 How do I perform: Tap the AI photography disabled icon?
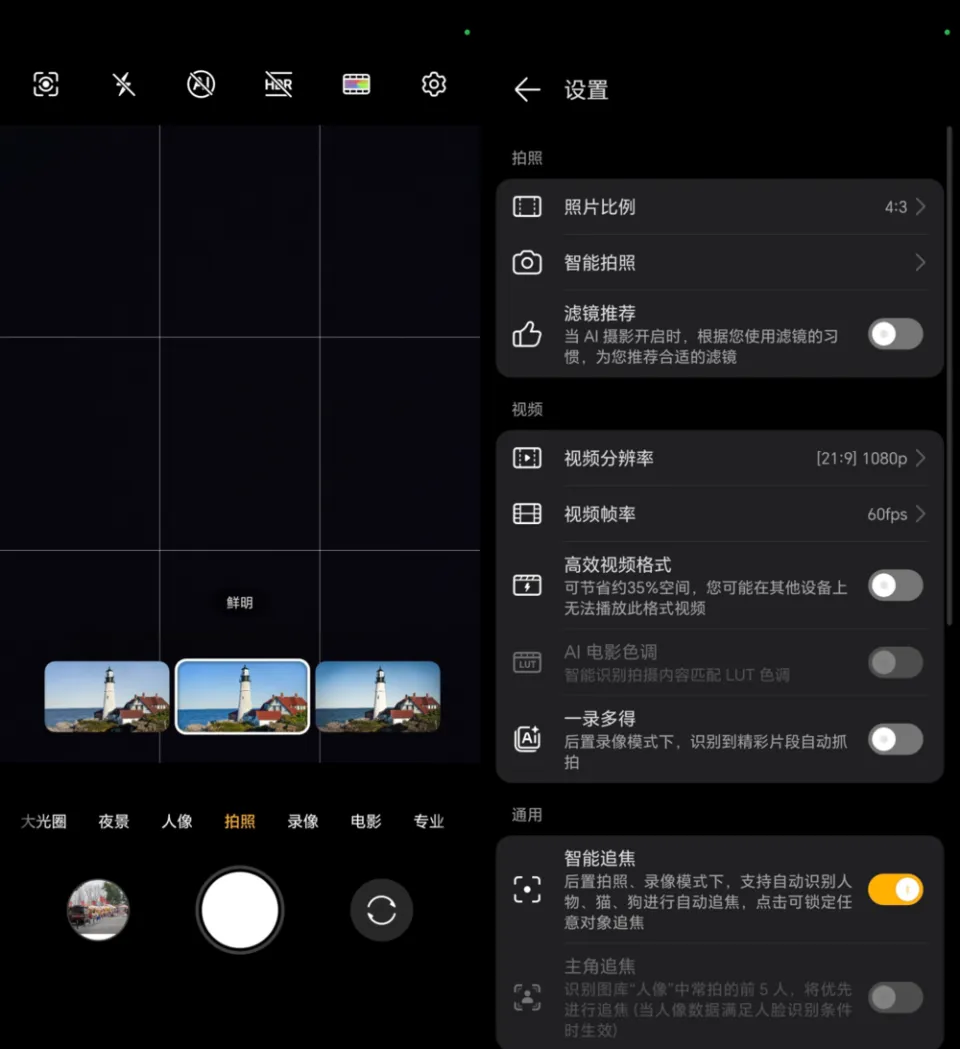(201, 84)
